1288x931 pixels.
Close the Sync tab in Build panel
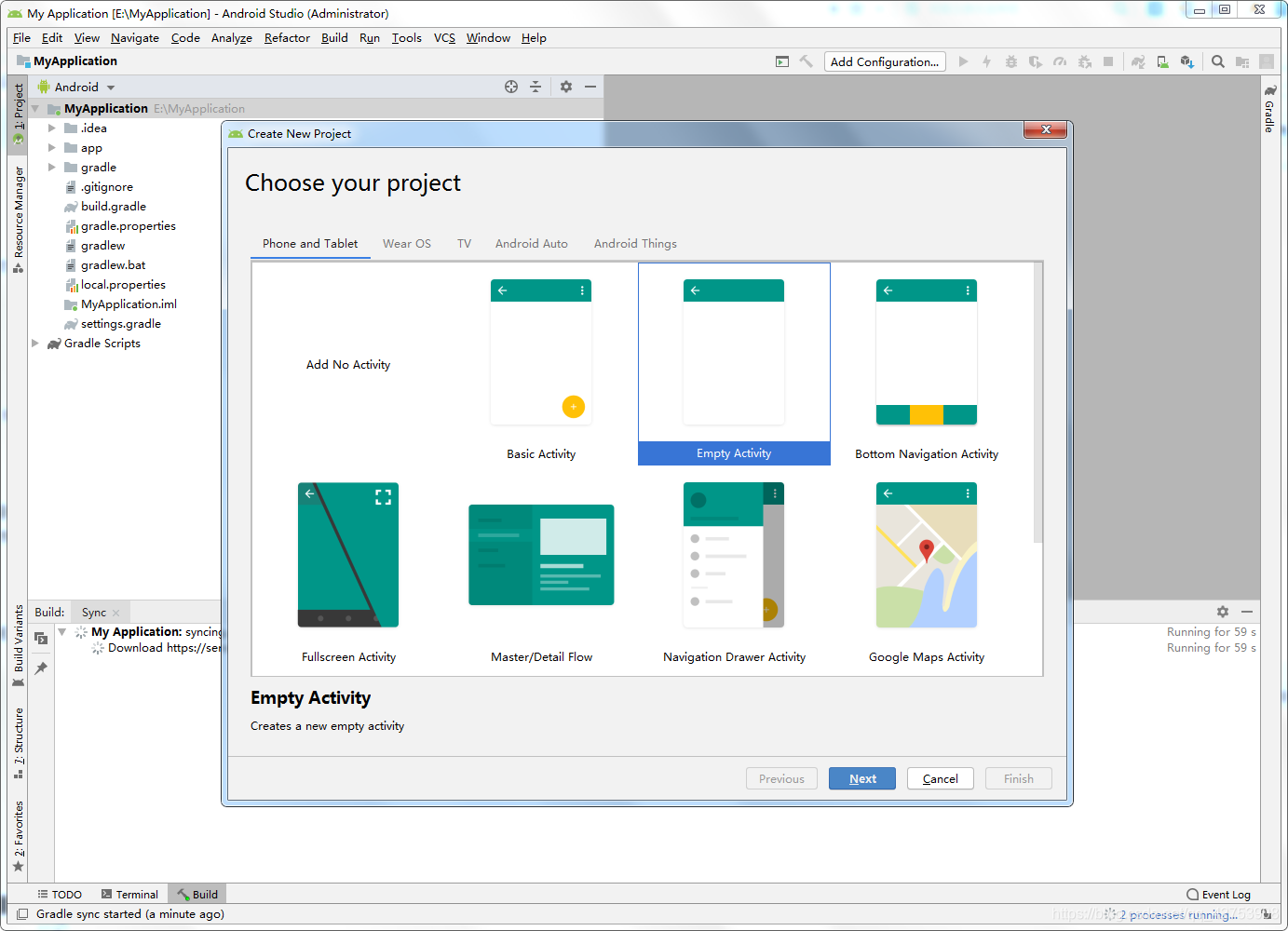click(x=115, y=613)
